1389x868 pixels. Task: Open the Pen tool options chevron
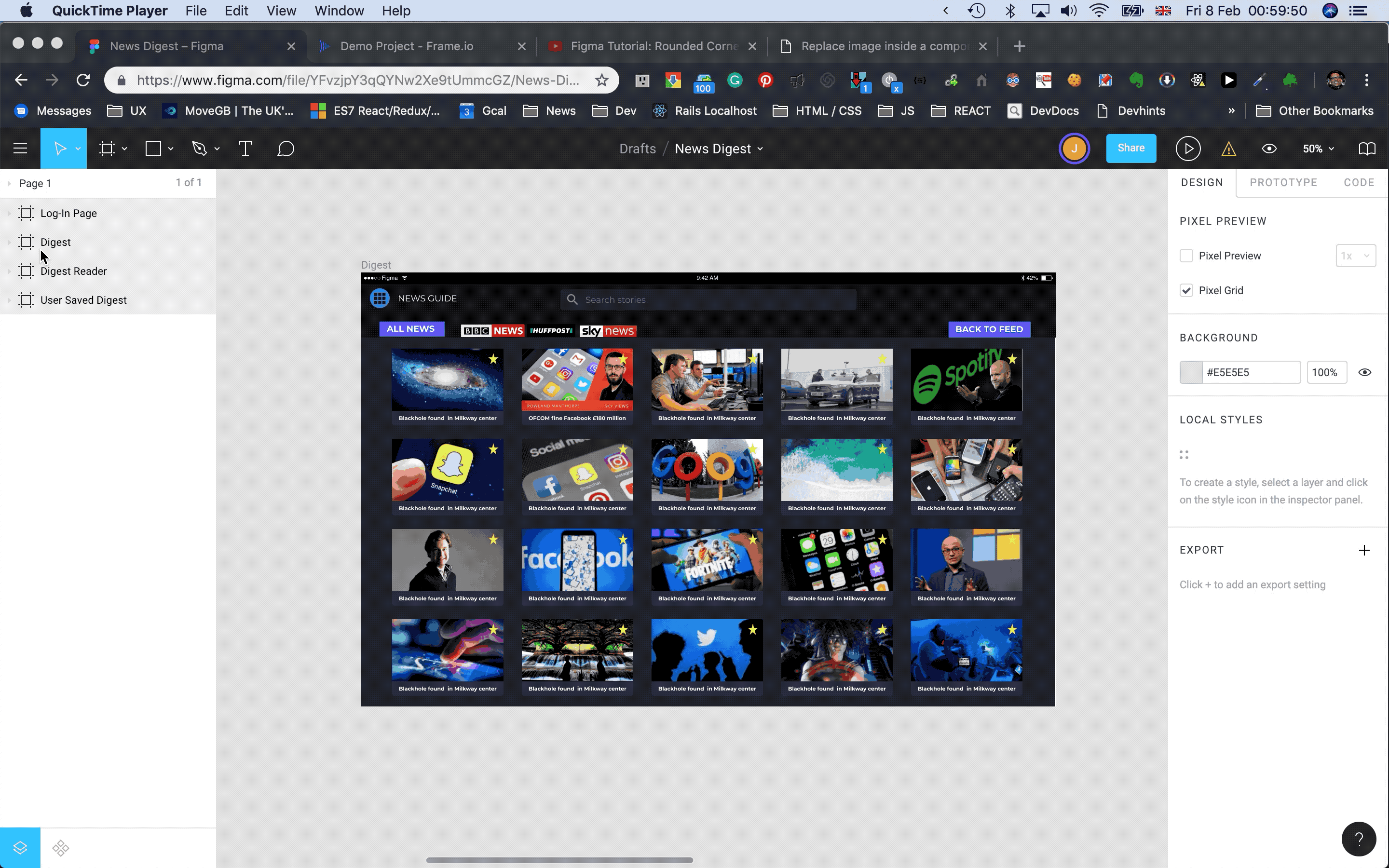click(x=217, y=149)
